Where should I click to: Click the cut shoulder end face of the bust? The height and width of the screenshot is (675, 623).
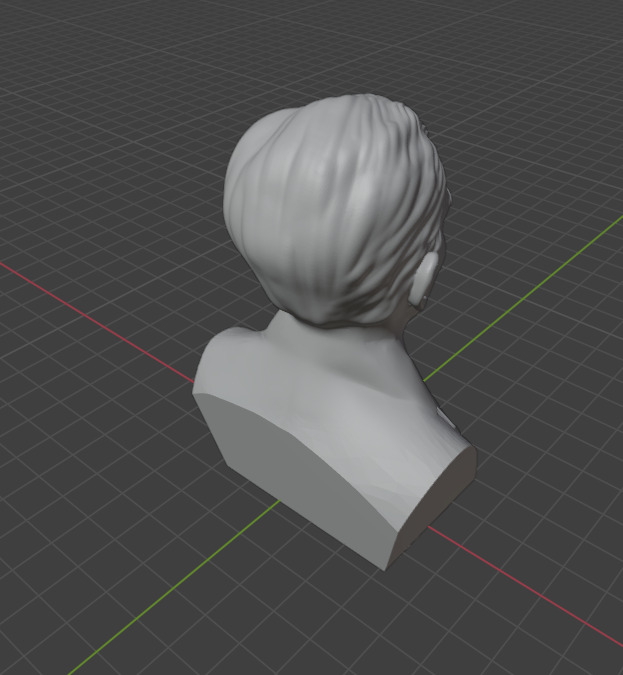coord(435,504)
